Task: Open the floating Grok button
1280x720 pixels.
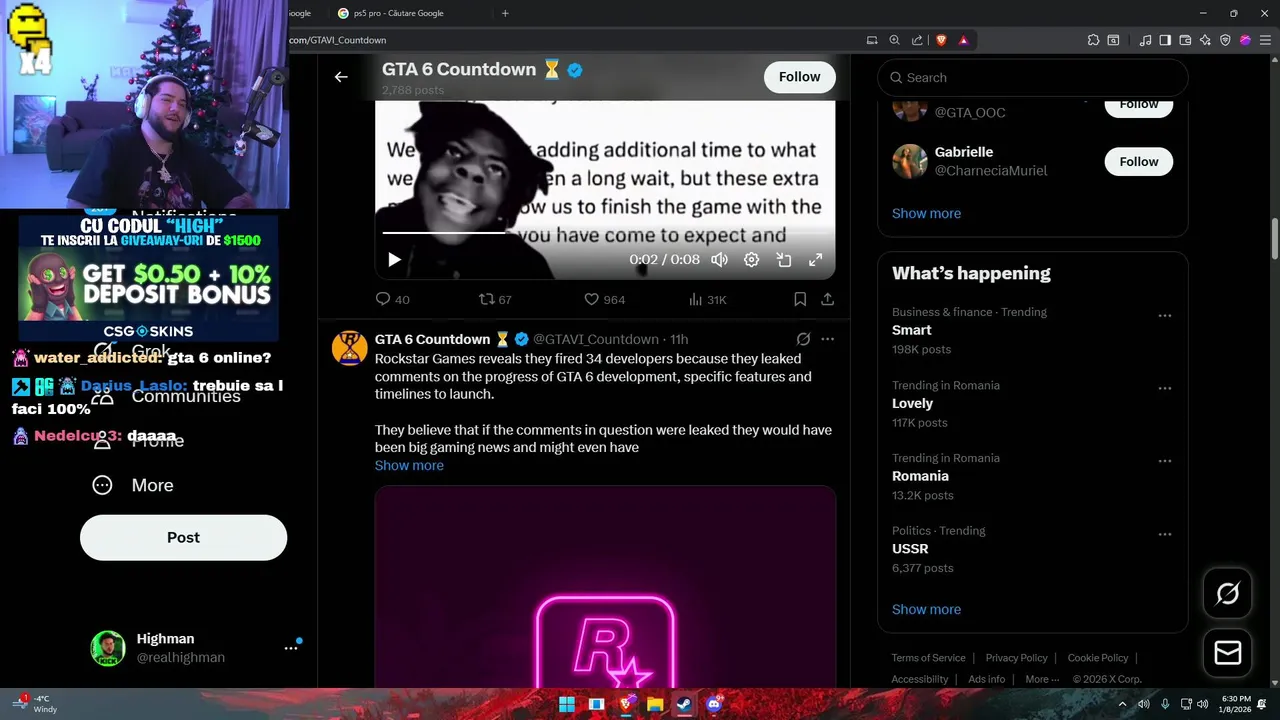Action: (1228, 594)
